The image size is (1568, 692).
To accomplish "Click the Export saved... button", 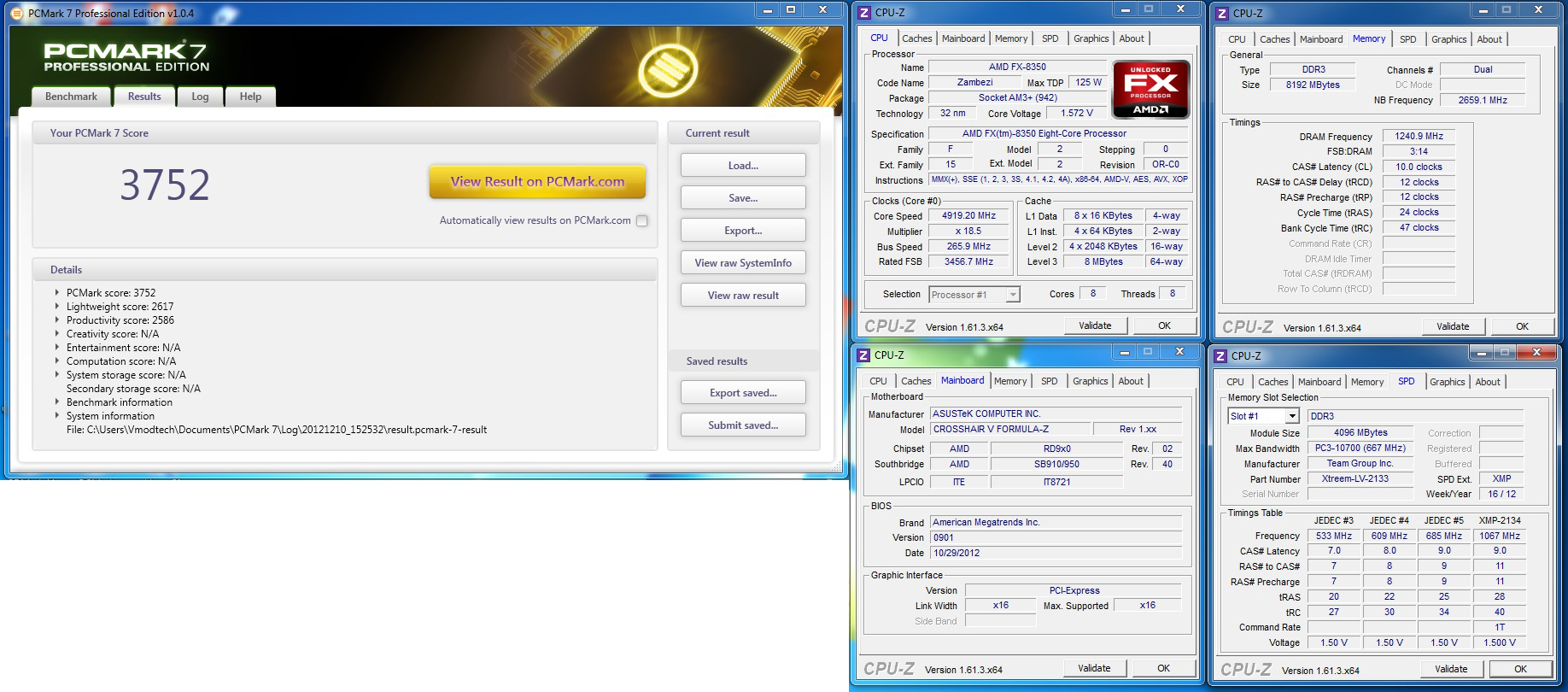I will (743, 393).
